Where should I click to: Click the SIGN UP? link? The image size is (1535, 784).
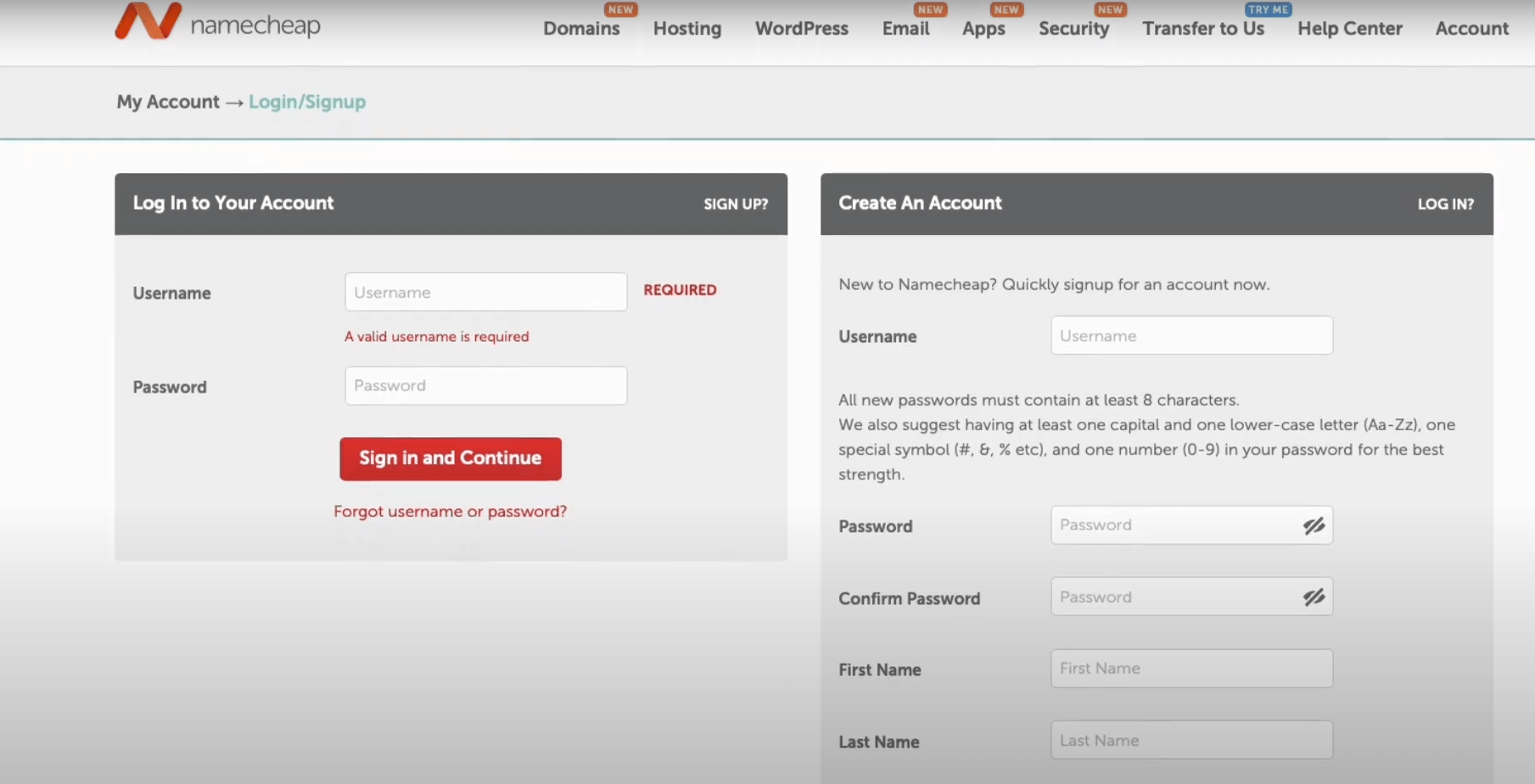click(736, 204)
